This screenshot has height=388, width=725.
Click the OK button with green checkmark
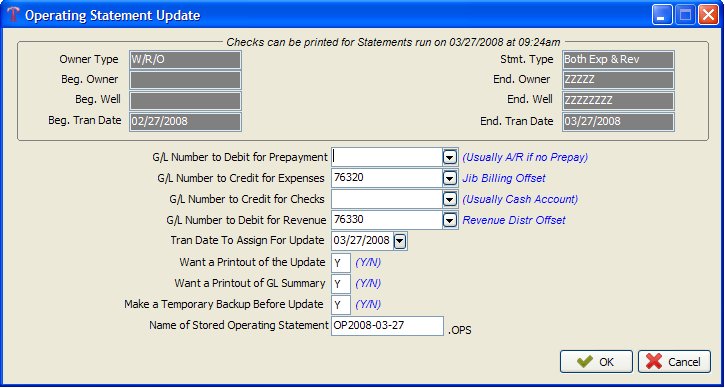[x=596, y=362]
